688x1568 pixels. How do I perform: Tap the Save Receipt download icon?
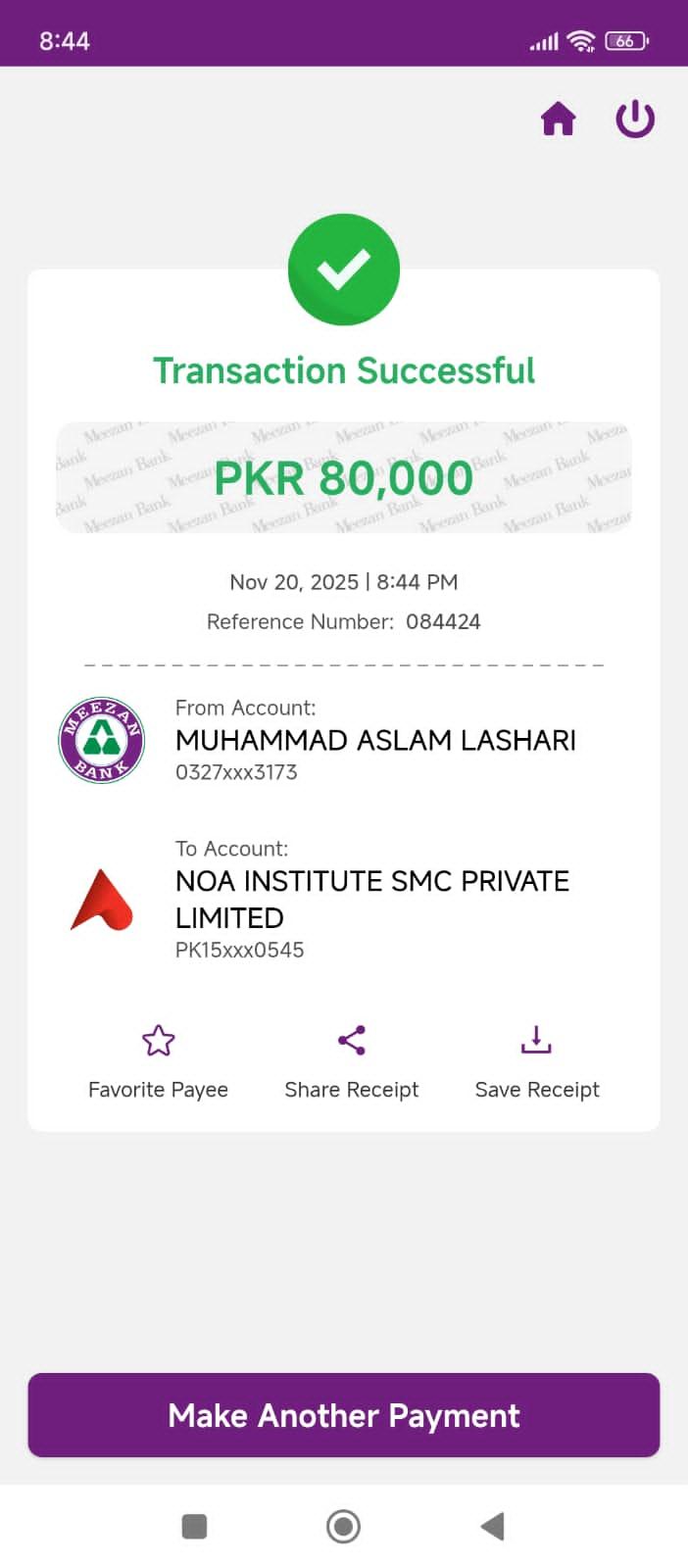tap(536, 1041)
